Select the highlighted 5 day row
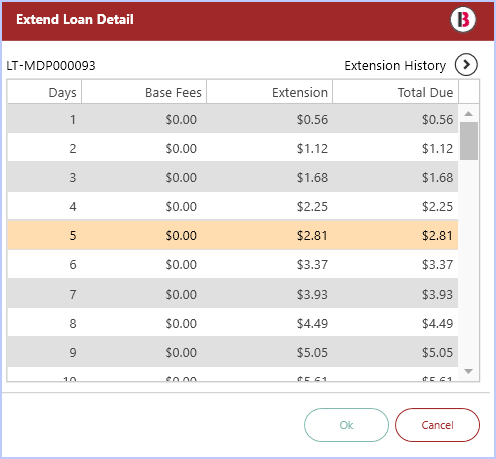Image resolution: width=496 pixels, height=459 pixels. click(233, 235)
